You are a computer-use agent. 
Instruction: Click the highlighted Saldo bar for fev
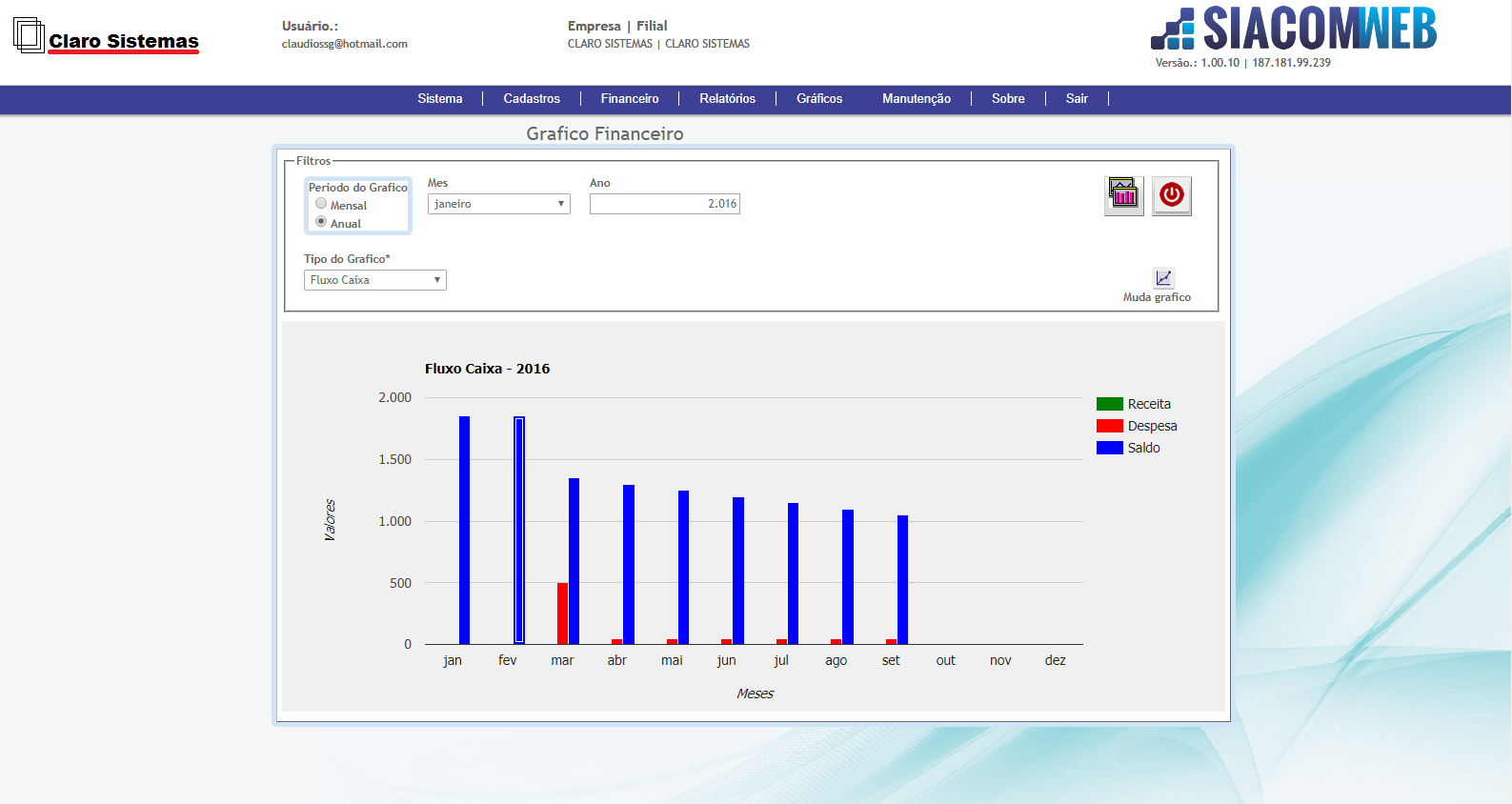519,531
